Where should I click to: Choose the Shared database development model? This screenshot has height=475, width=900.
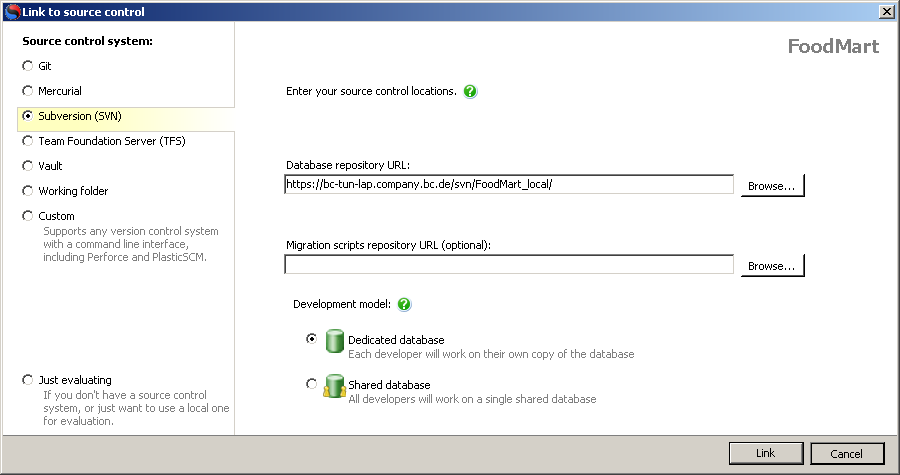(x=311, y=384)
